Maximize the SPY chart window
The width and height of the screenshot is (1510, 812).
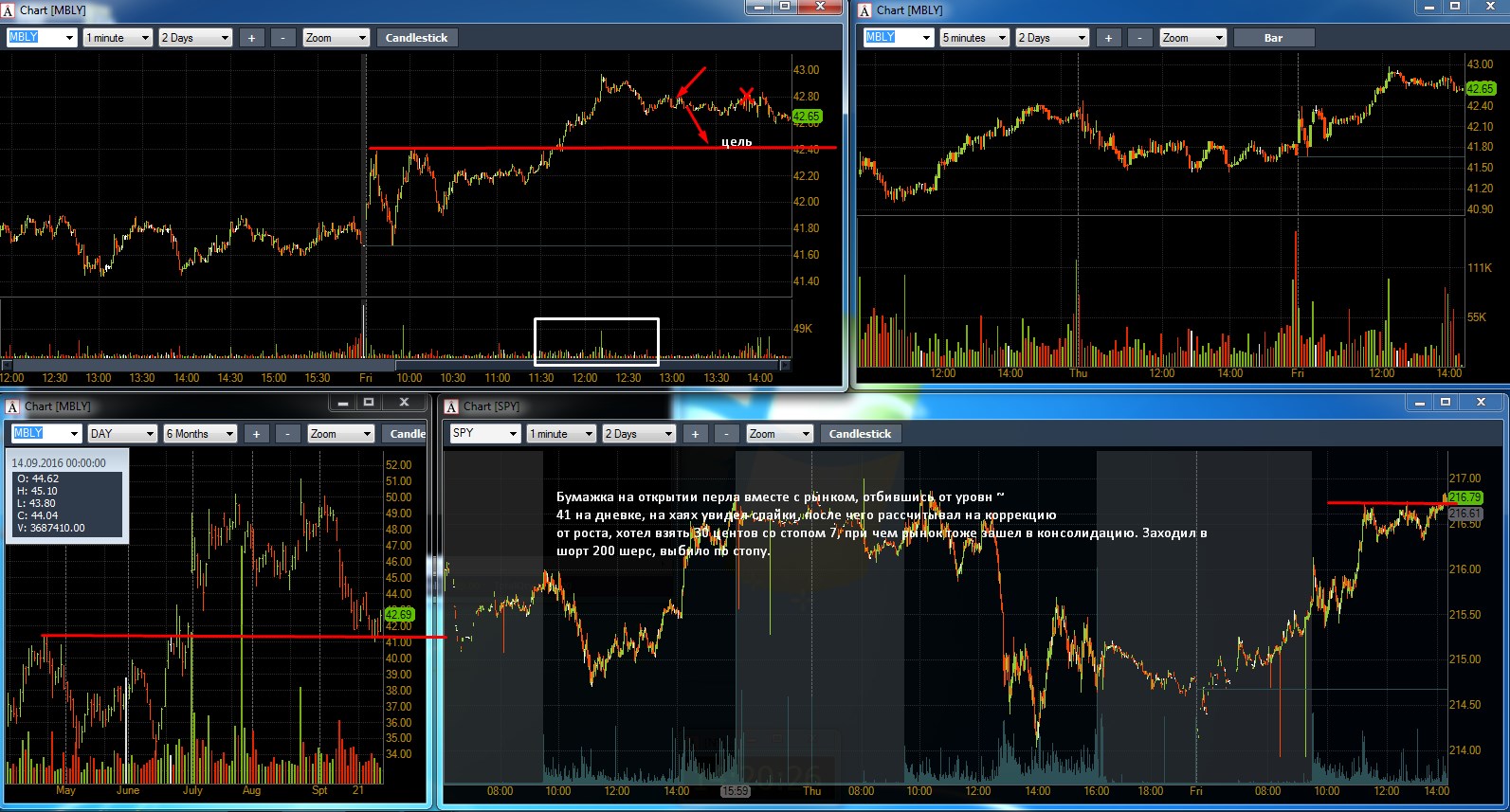pos(1446,403)
